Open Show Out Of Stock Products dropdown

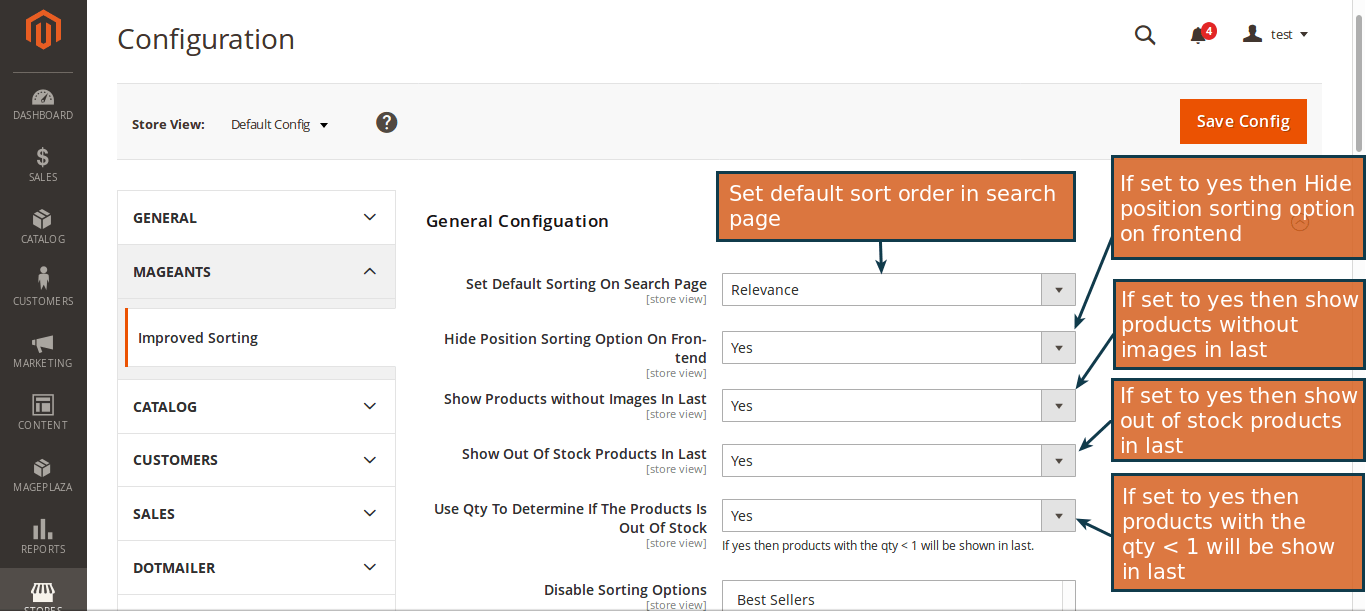coord(1057,460)
